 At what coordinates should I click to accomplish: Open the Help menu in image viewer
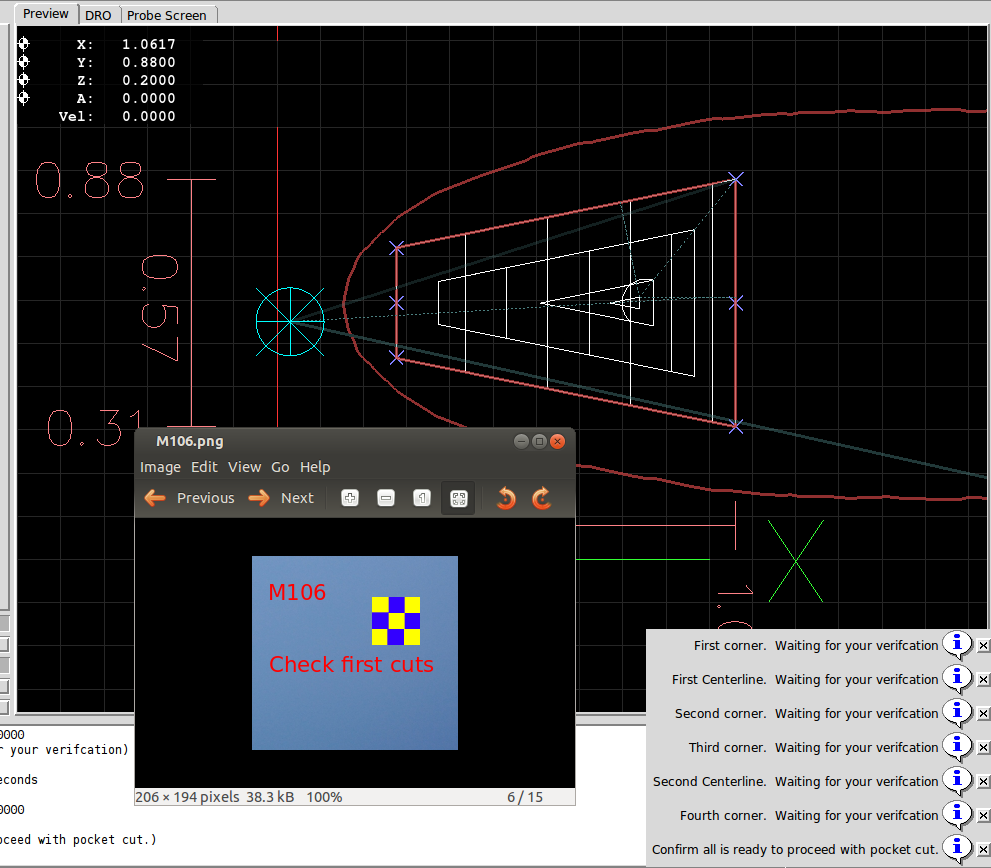(315, 467)
